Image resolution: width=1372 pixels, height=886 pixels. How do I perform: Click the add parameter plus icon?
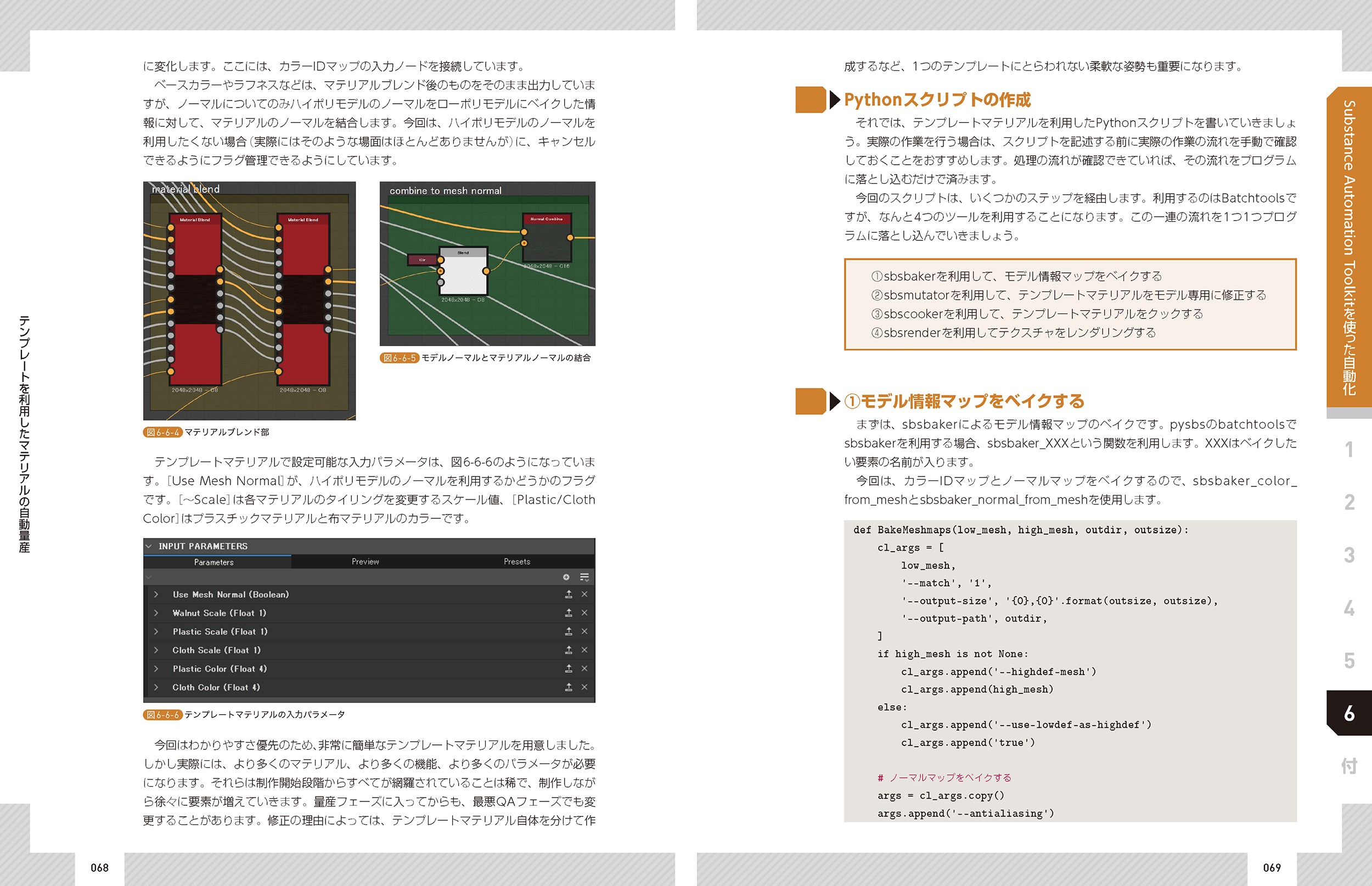point(566,577)
